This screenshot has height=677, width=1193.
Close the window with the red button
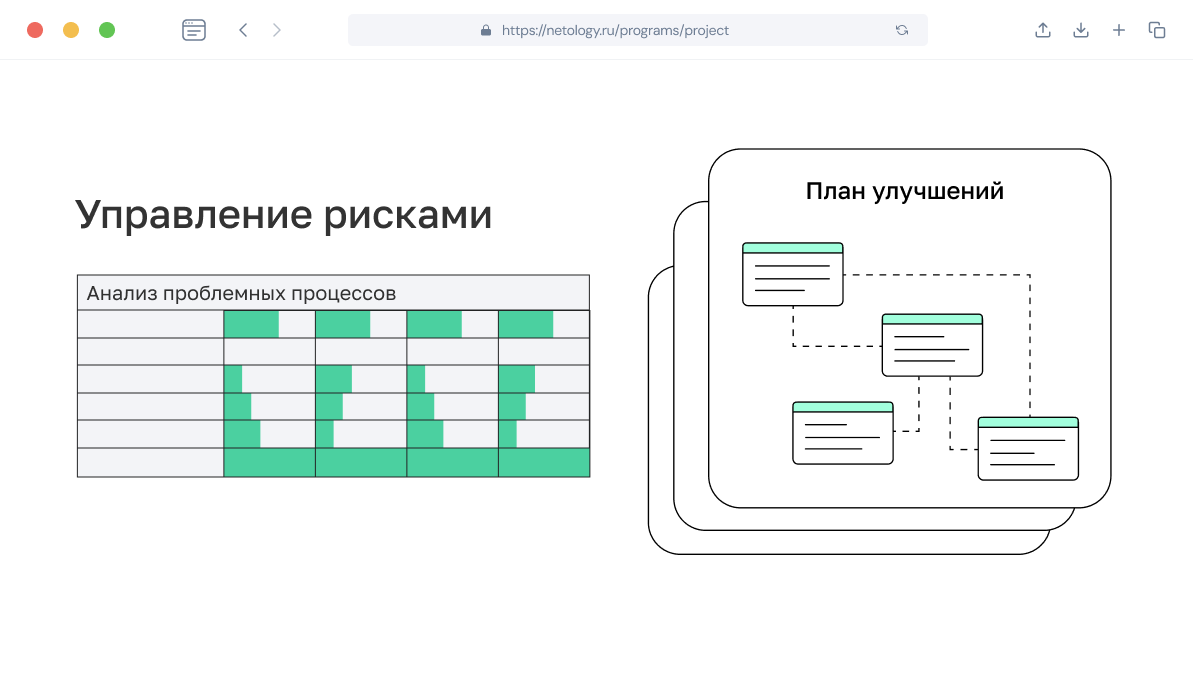coord(35,30)
